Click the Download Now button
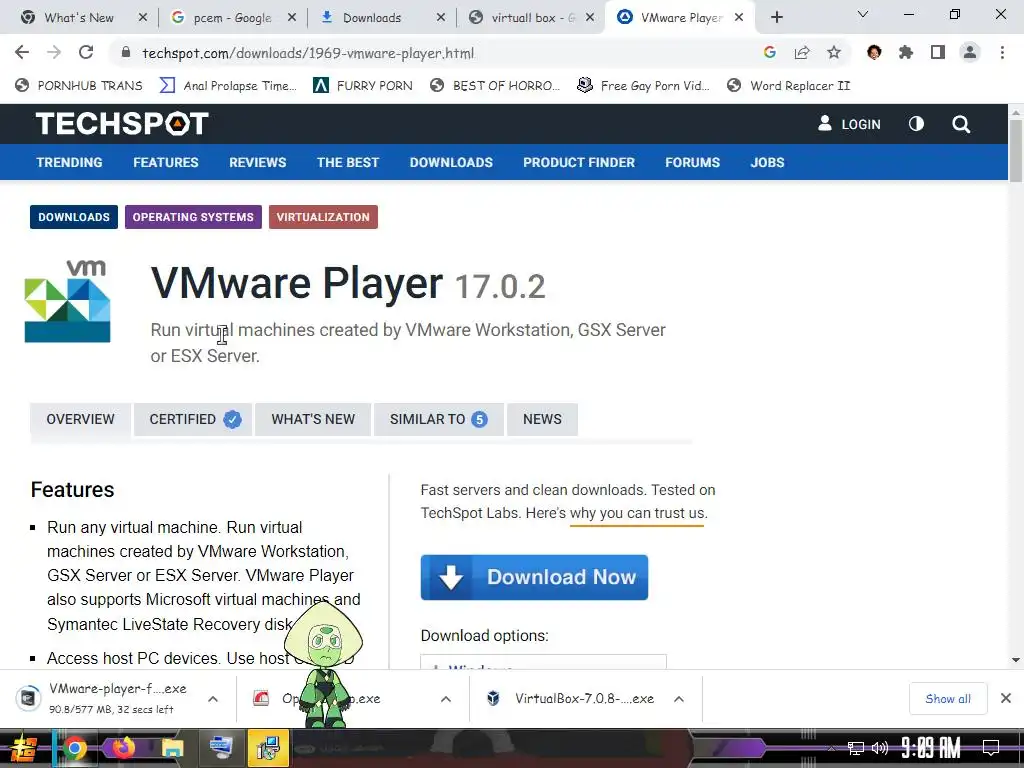This screenshot has height=768, width=1024. coord(534,577)
